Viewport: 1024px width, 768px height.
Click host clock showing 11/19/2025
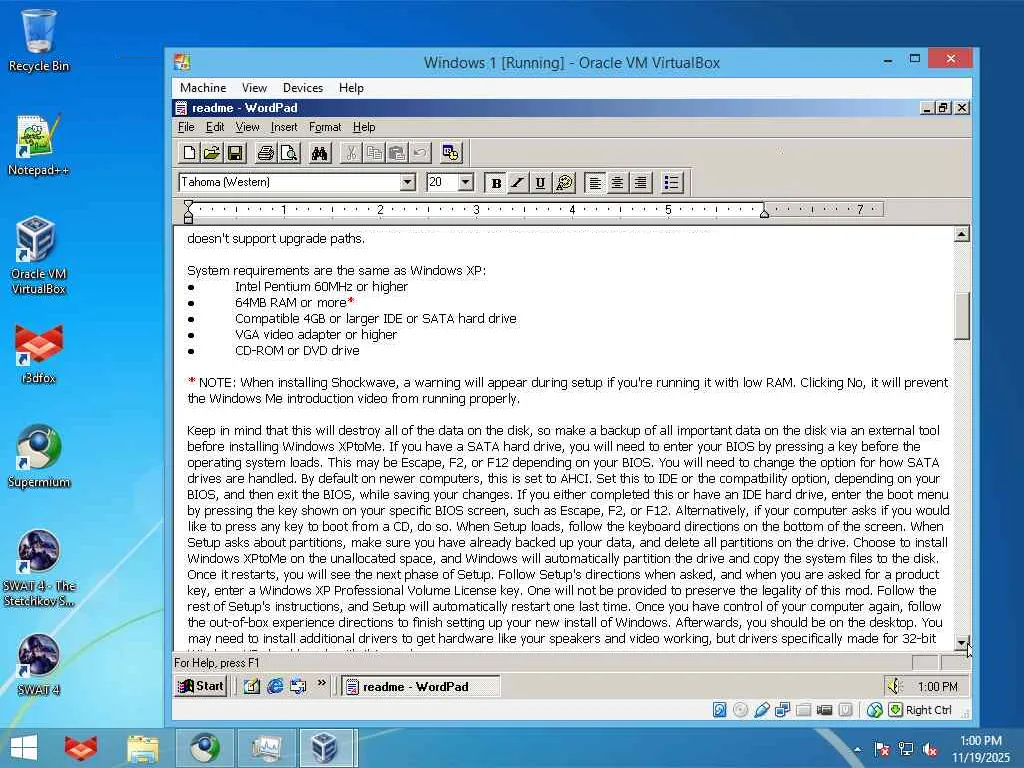pos(980,749)
